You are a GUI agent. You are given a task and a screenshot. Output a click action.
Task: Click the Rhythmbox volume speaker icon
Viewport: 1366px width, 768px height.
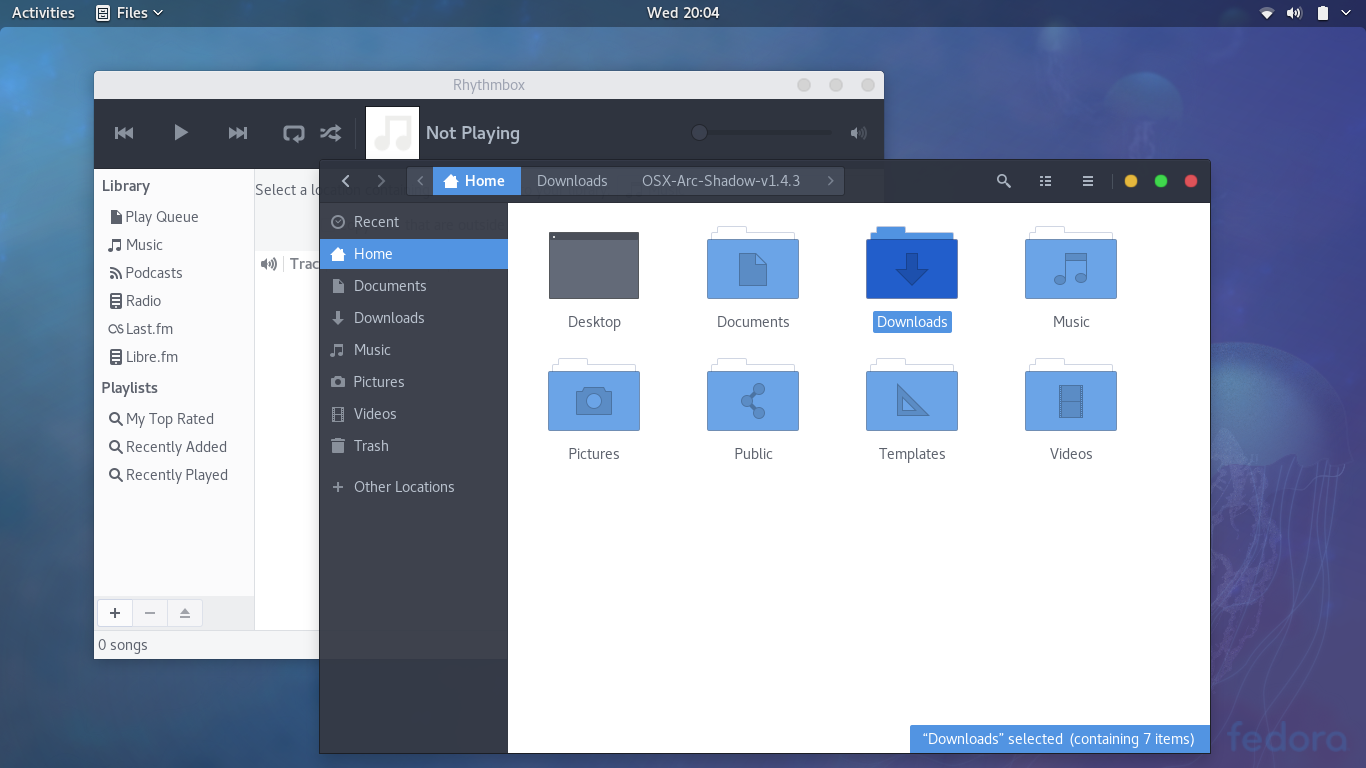[858, 133]
